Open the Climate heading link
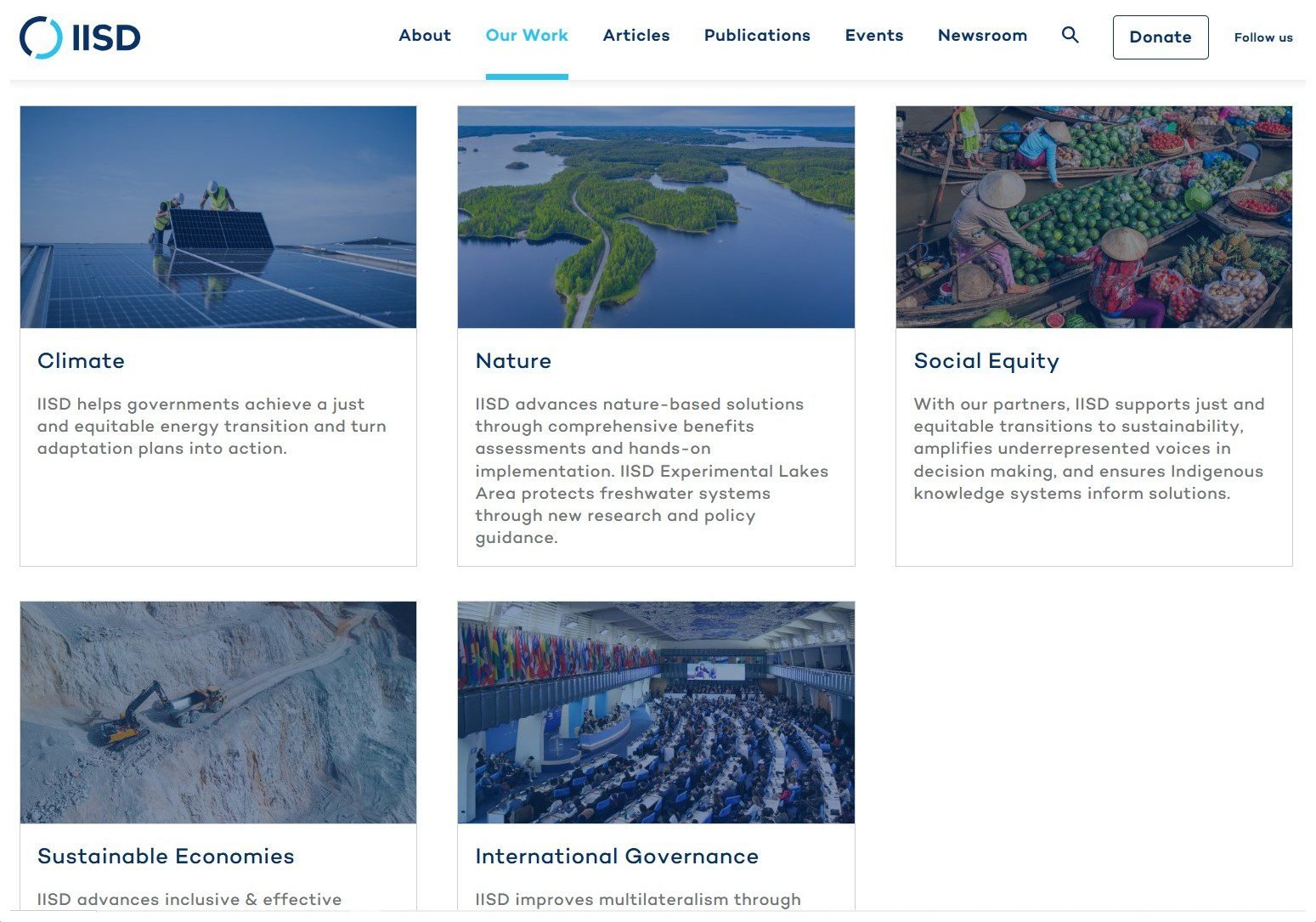 point(81,360)
